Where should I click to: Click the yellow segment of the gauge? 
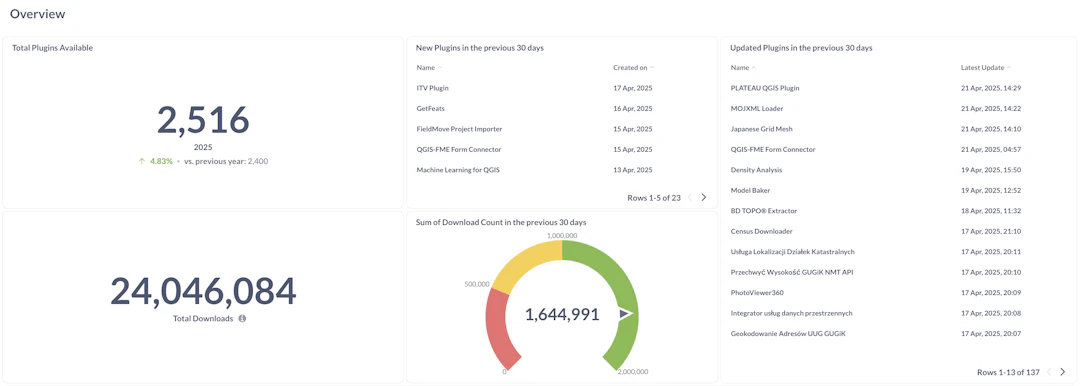[527, 262]
